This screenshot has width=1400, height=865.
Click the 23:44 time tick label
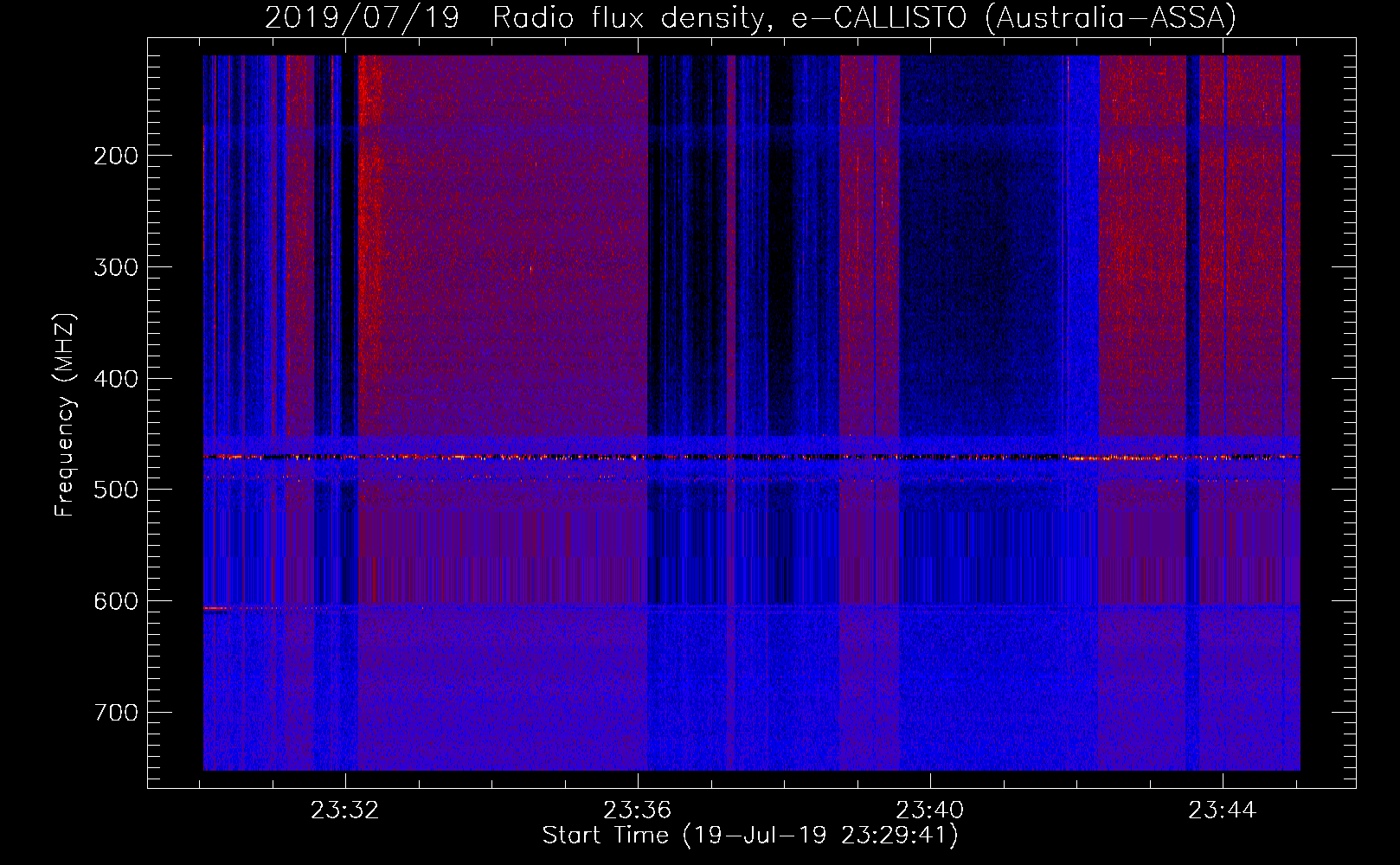tap(1222, 811)
